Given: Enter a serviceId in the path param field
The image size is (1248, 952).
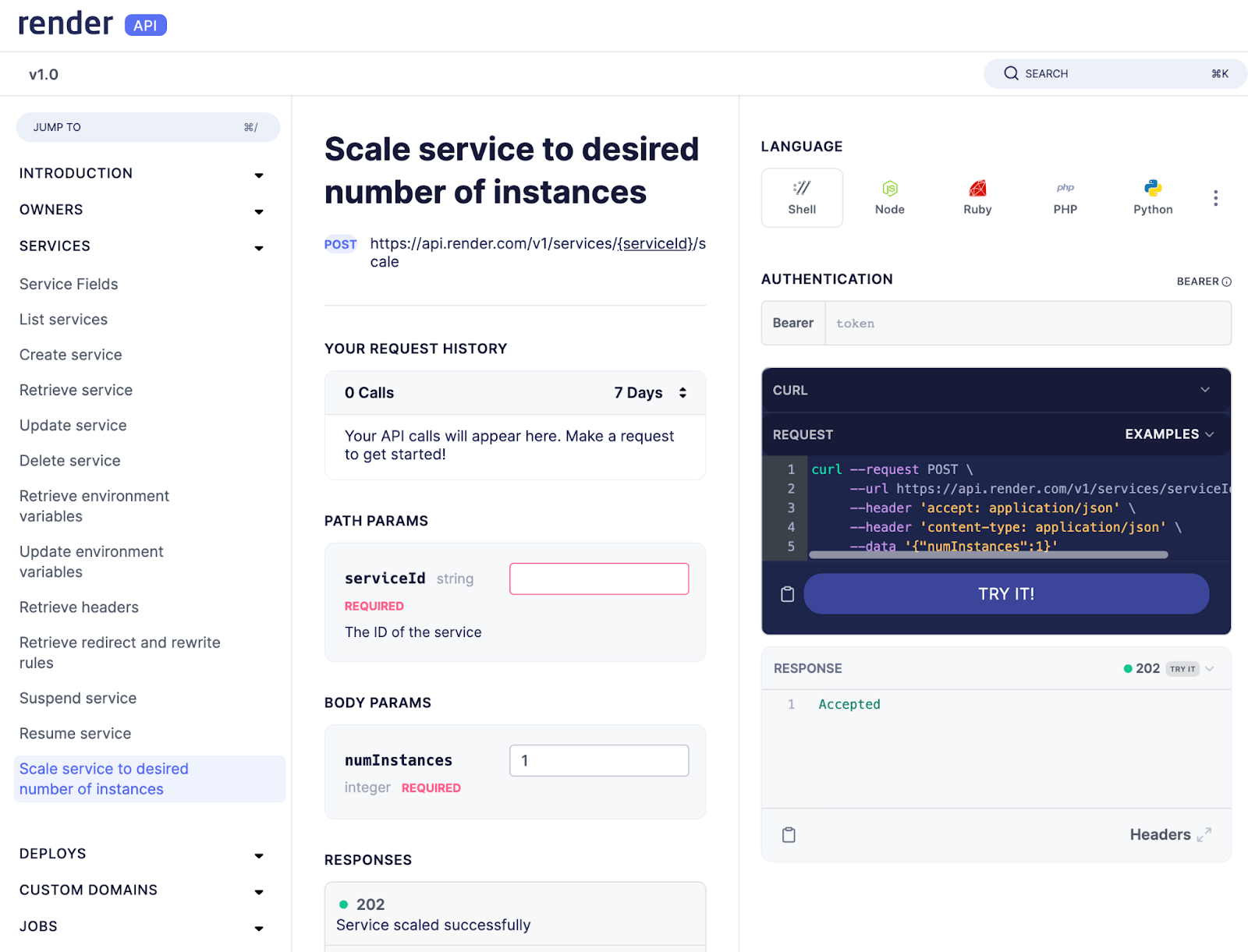Looking at the screenshot, I should click(599, 578).
